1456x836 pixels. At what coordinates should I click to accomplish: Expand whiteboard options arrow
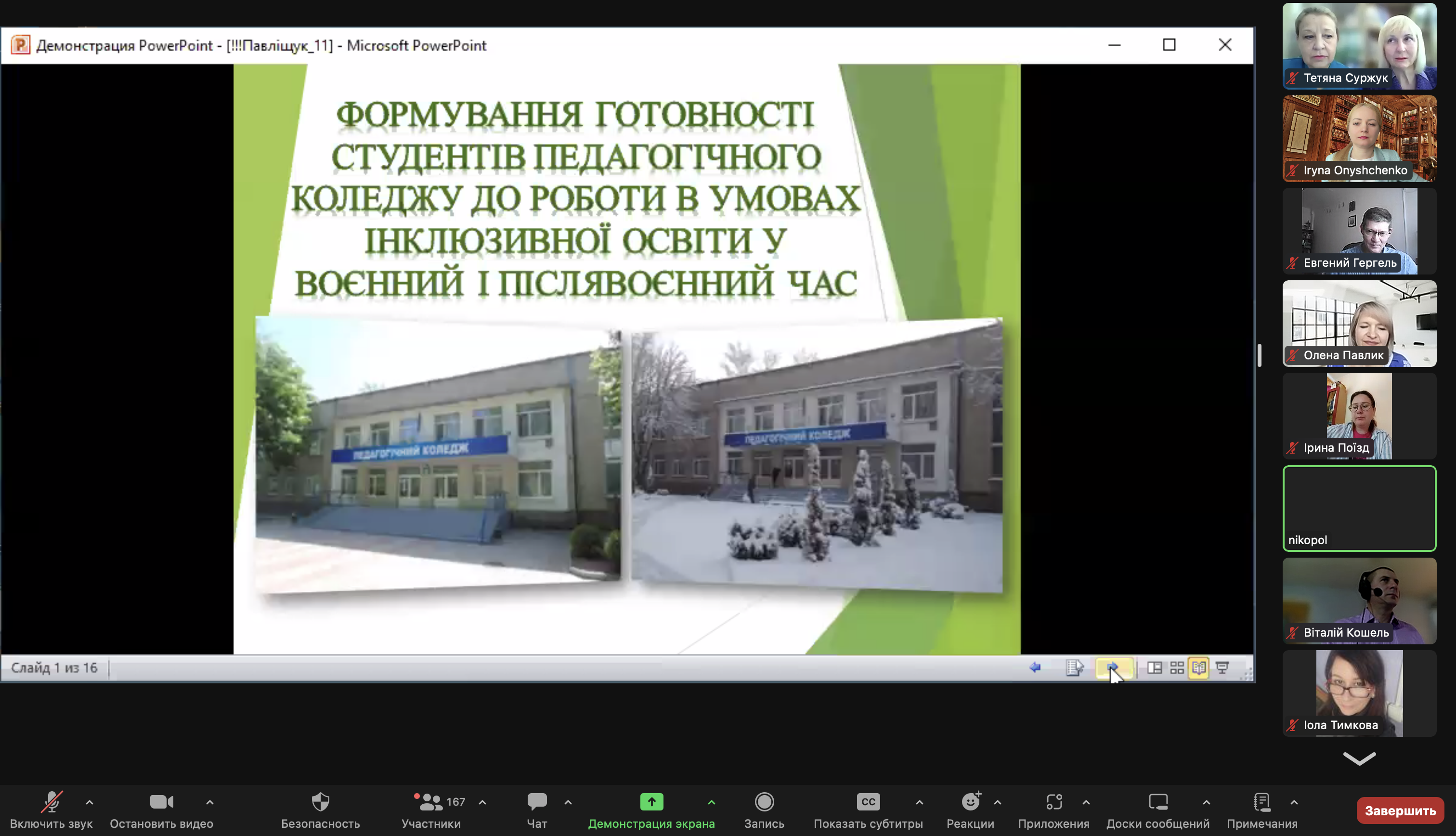[x=1206, y=802]
